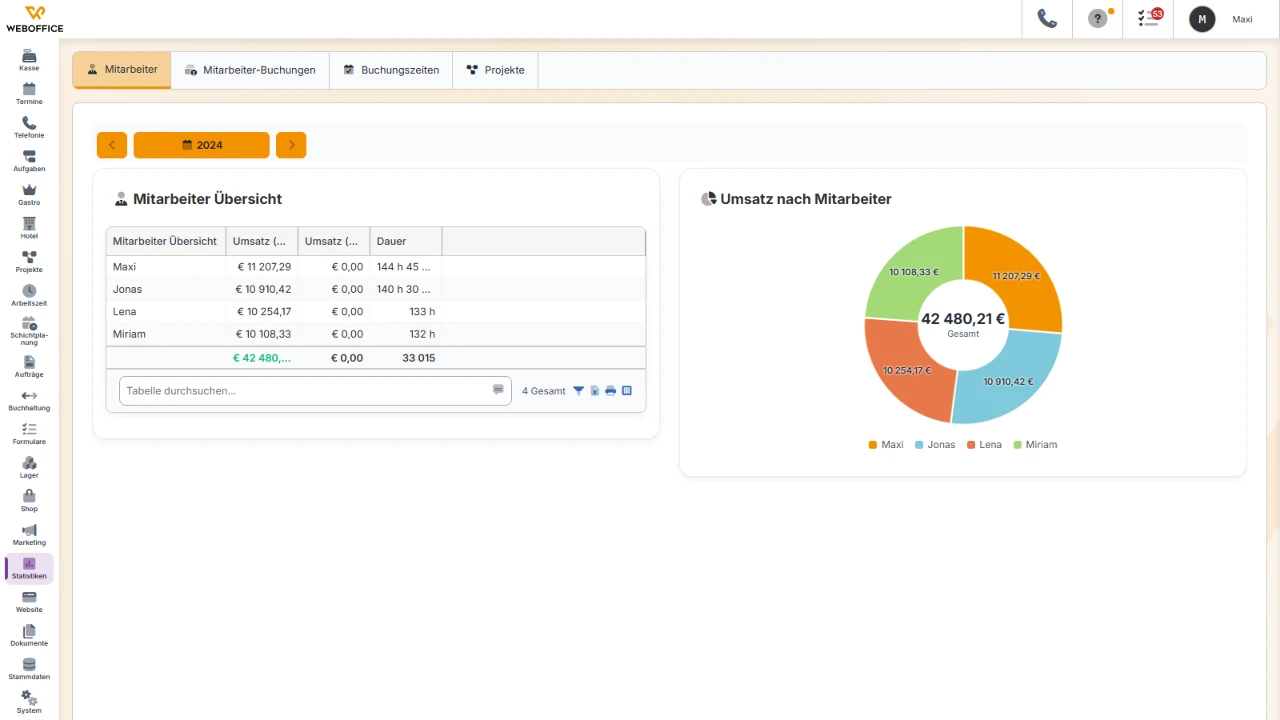Click the 133 h duration cell
Screen dimensions: 1280x720
click(406, 312)
